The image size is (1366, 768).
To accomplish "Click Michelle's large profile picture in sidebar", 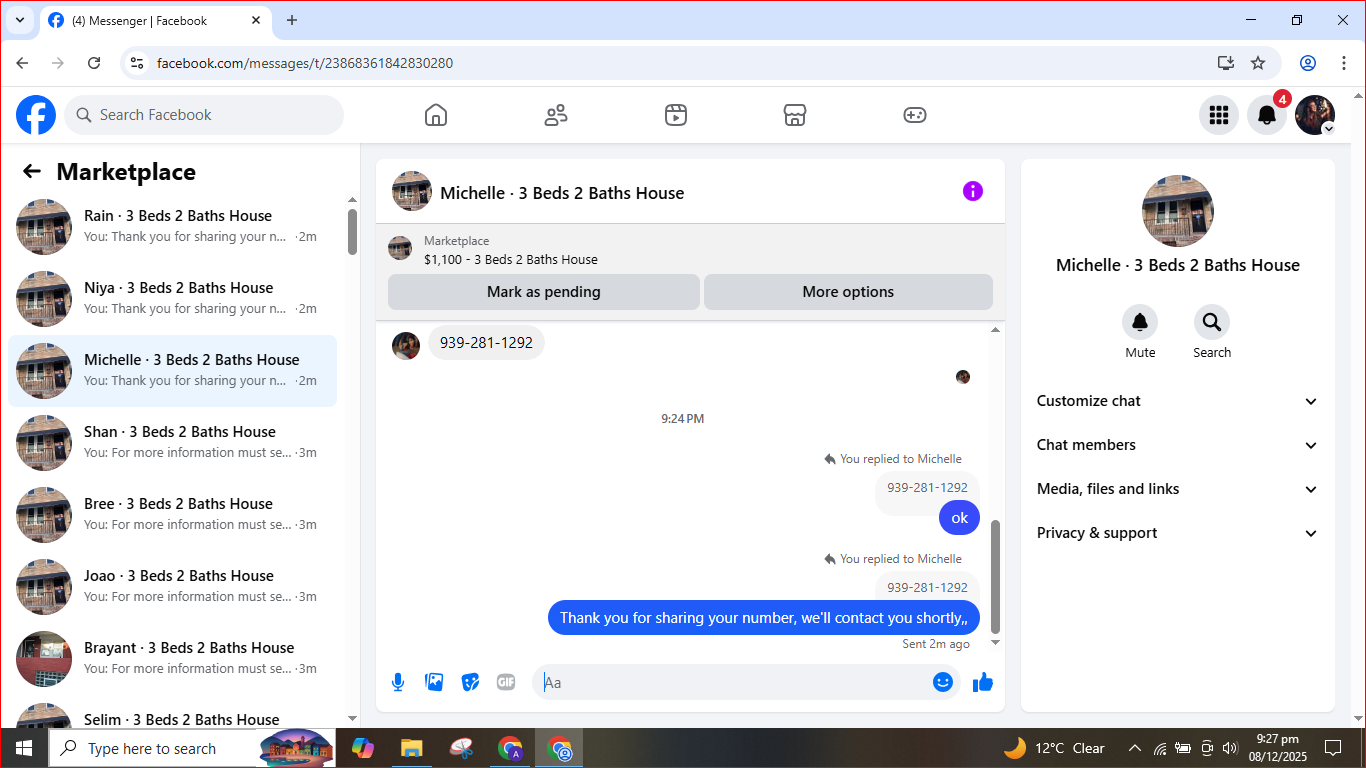I will (x=1178, y=211).
